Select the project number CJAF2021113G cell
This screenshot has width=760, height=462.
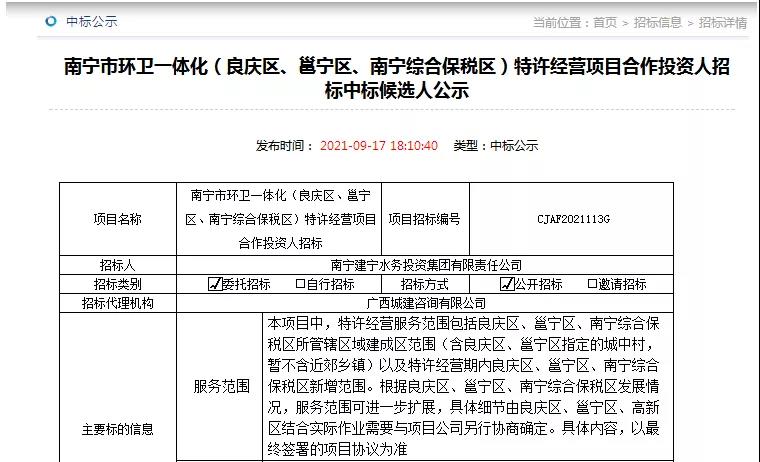click(572, 219)
